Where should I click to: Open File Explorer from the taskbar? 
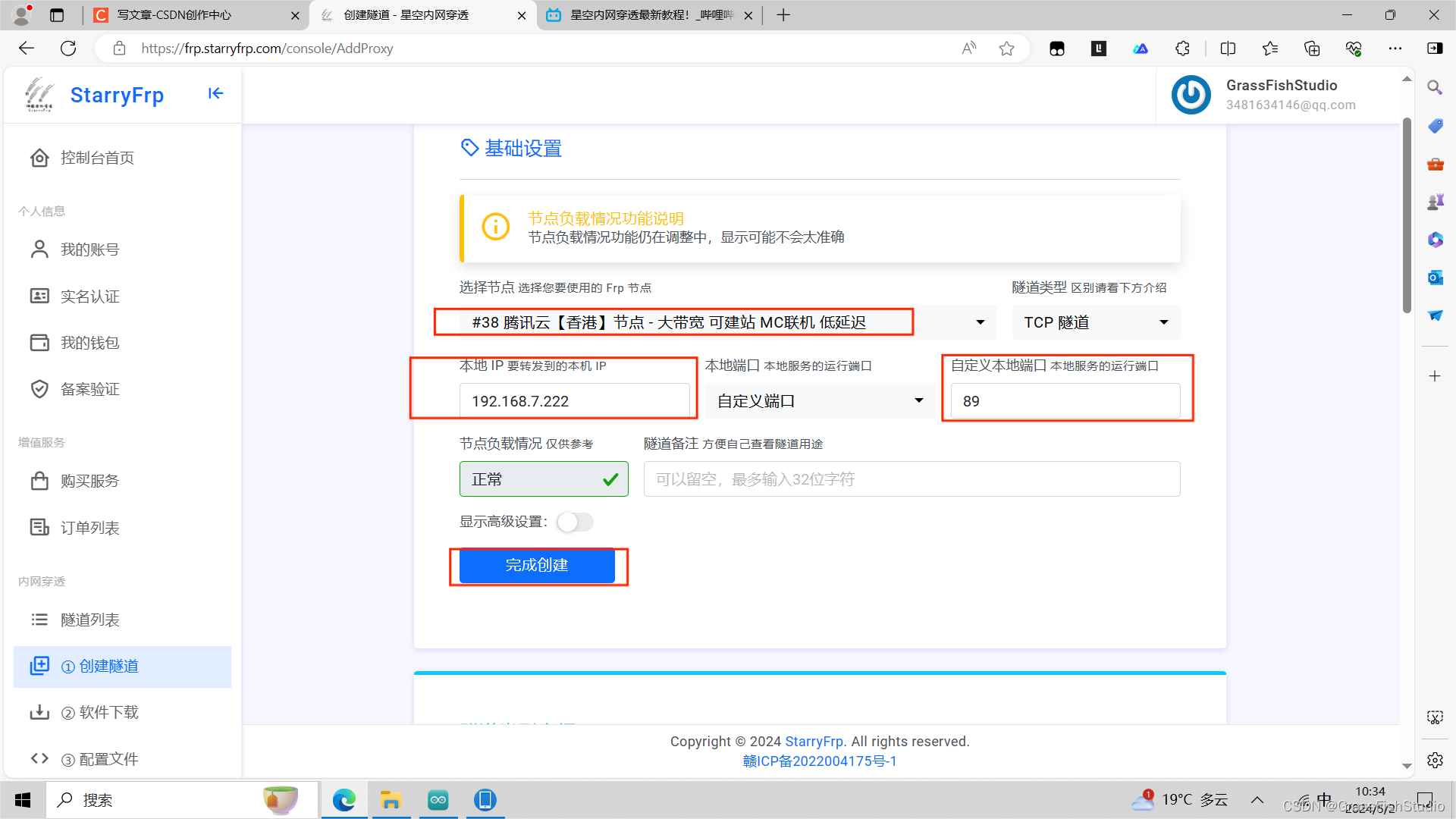(x=391, y=800)
